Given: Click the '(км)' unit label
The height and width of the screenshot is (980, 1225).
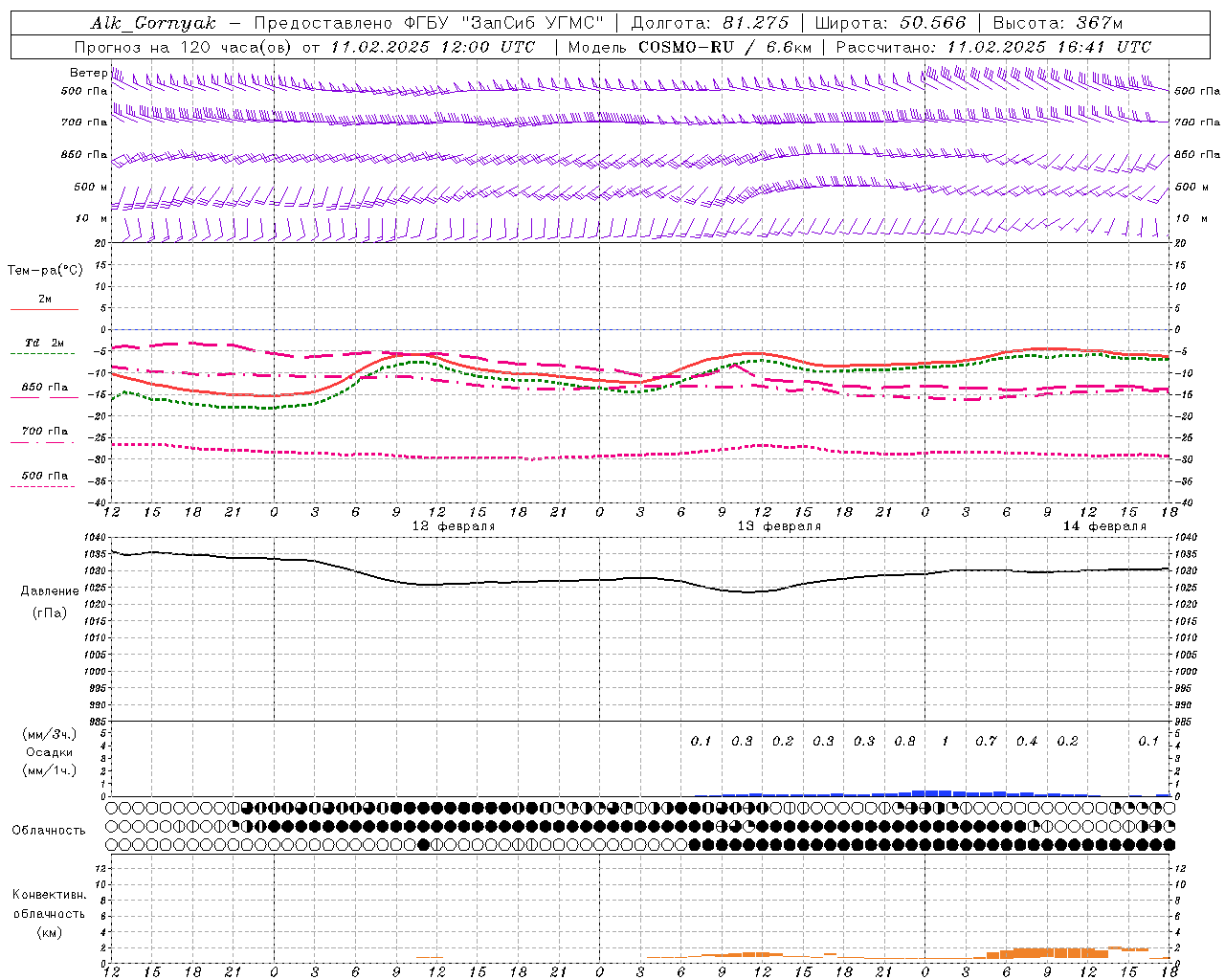Looking at the screenshot, I should (x=50, y=932).
